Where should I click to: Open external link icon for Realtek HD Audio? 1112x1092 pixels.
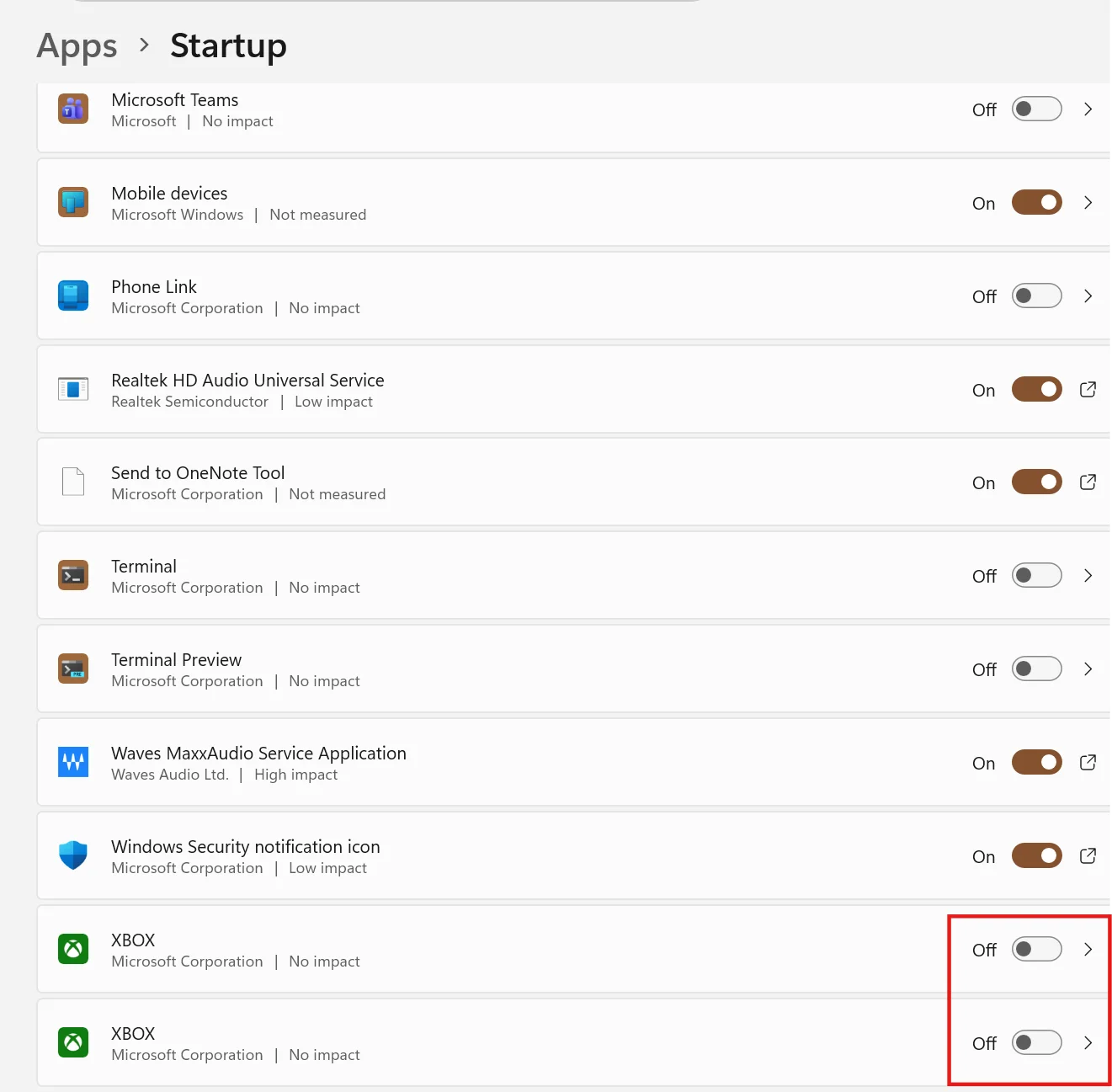click(1088, 390)
